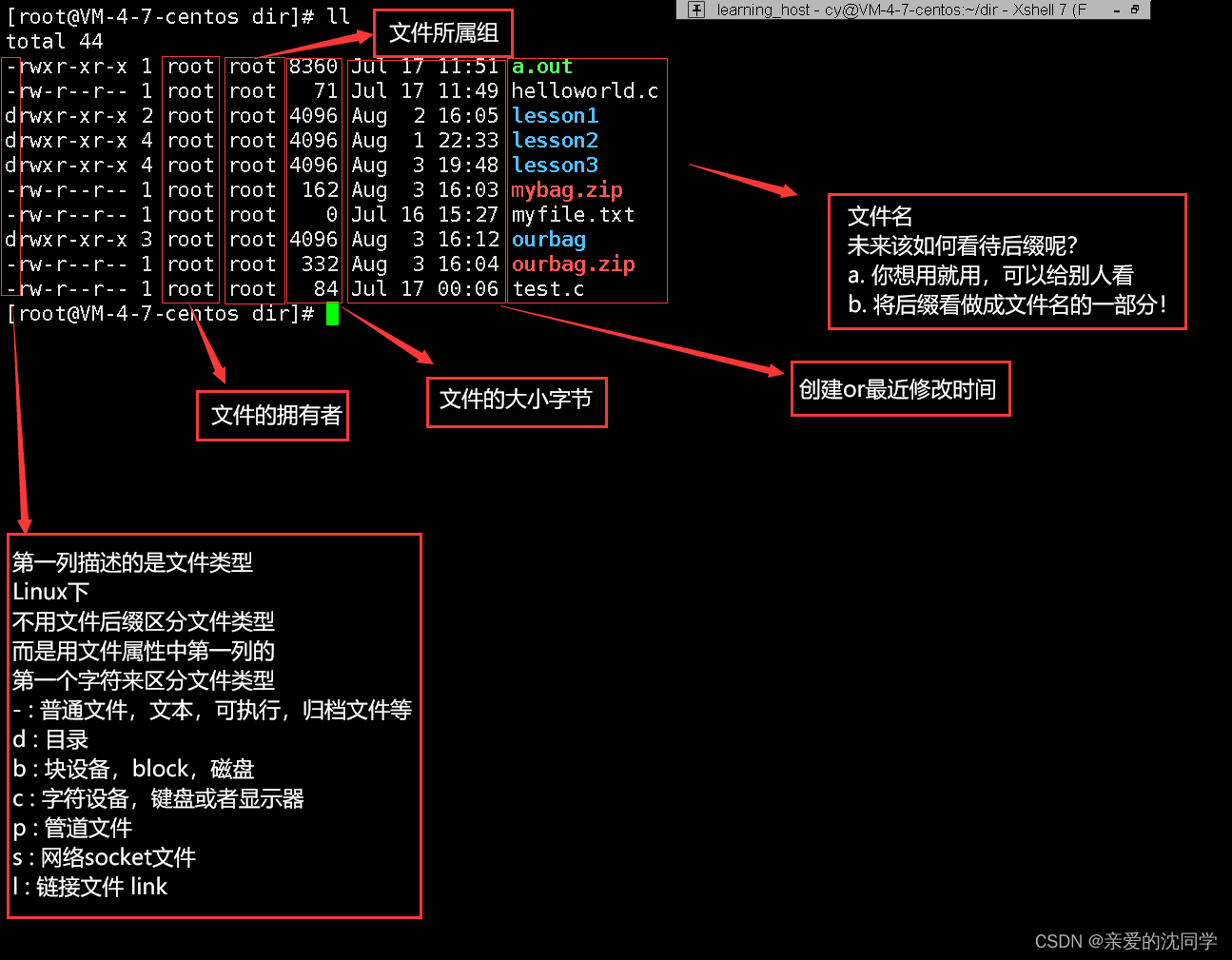Screen dimensions: 1232x960
Task: Click the timestamp 11:51 of a.out
Action: tap(468, 67)
